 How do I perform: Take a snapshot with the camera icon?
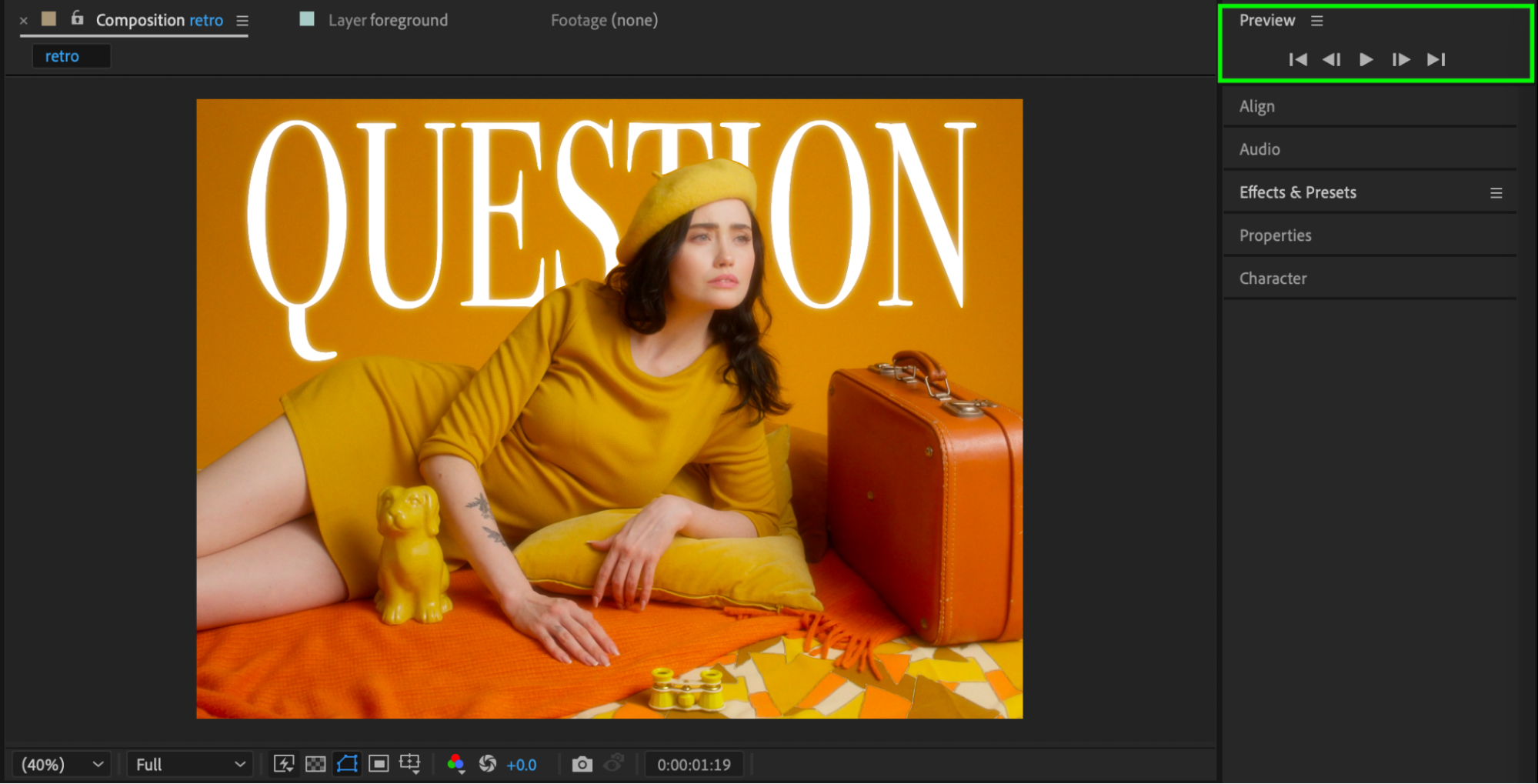pyautogui.click(x=582, y=764)
